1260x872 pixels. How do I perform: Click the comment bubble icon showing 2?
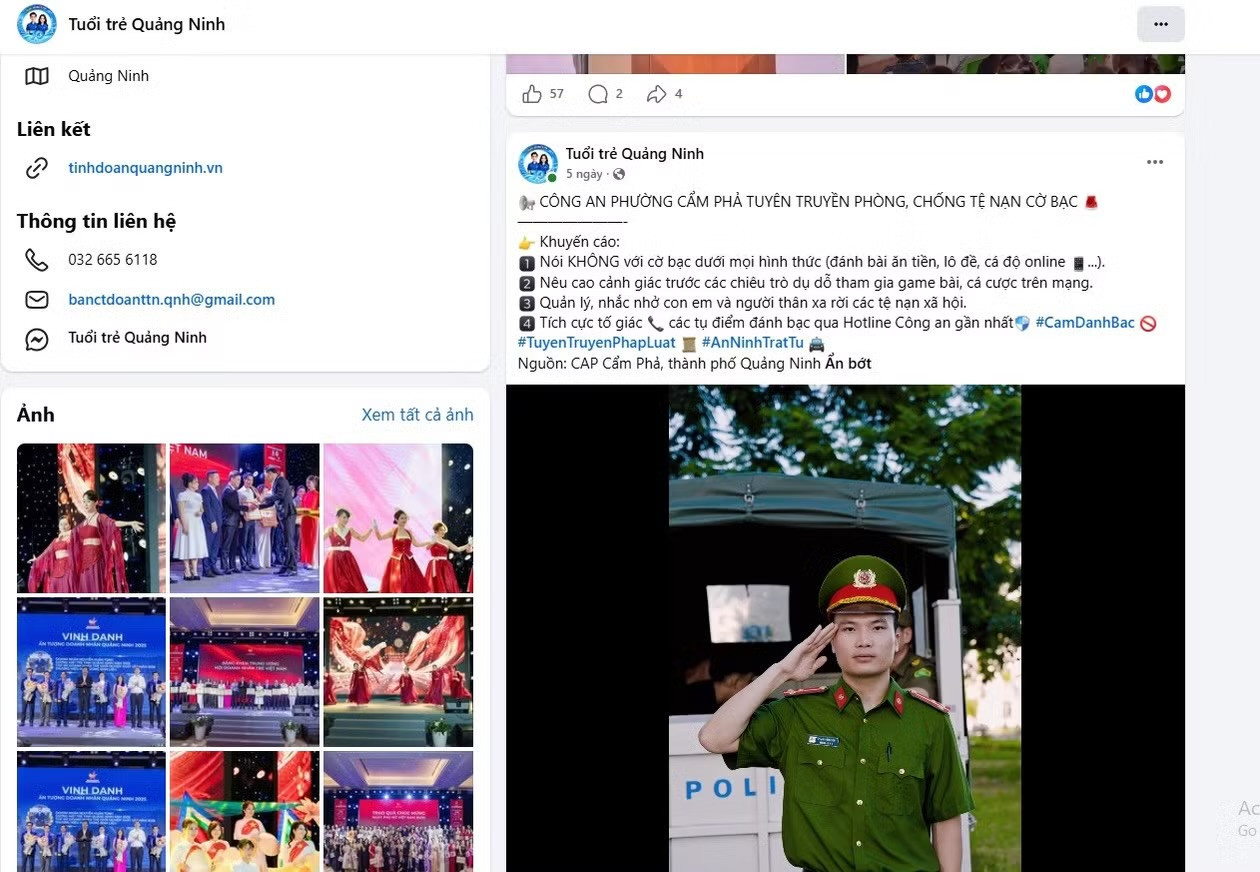pos(598,94)
